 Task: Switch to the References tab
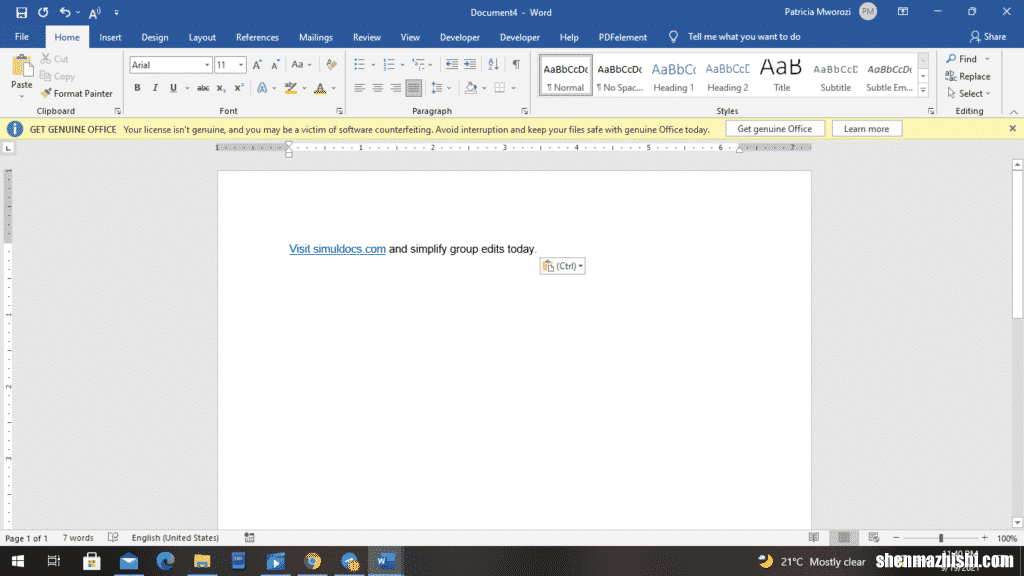click(x=257, y=37)
